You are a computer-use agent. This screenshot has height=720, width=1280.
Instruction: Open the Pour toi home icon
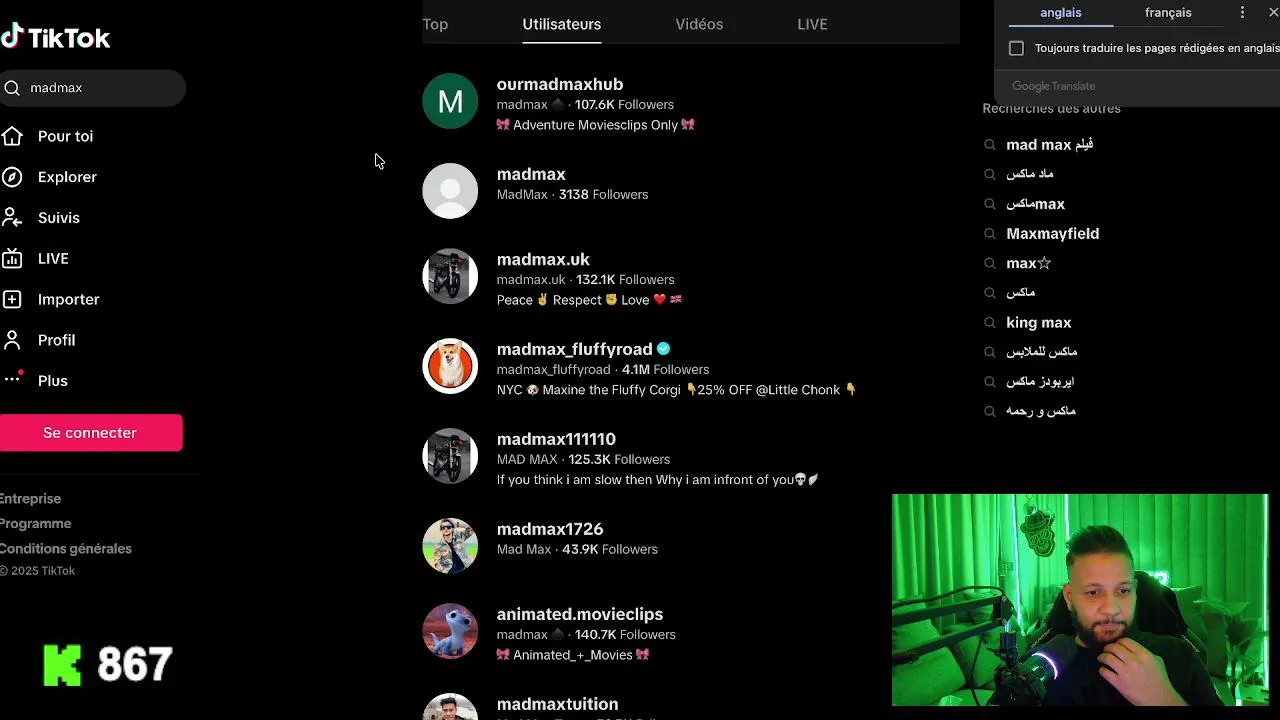pyautogui.click(x=12, y=136)
